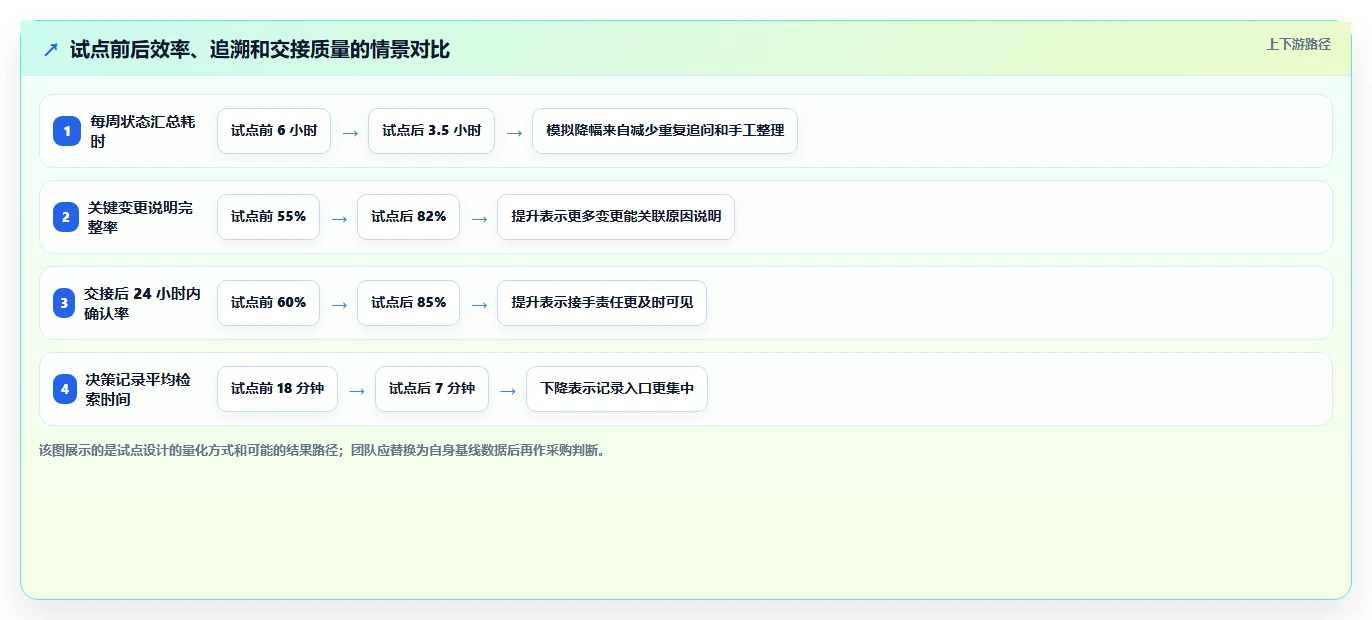
Task: Select the step 2 number badge
Action: click(65, 217)
